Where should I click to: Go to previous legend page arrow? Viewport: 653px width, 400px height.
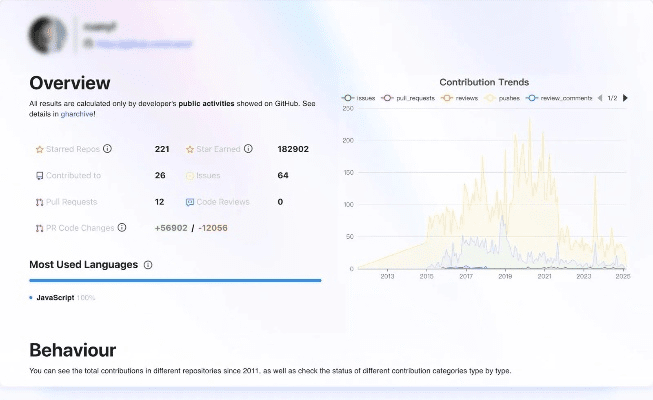click(600, 98)
